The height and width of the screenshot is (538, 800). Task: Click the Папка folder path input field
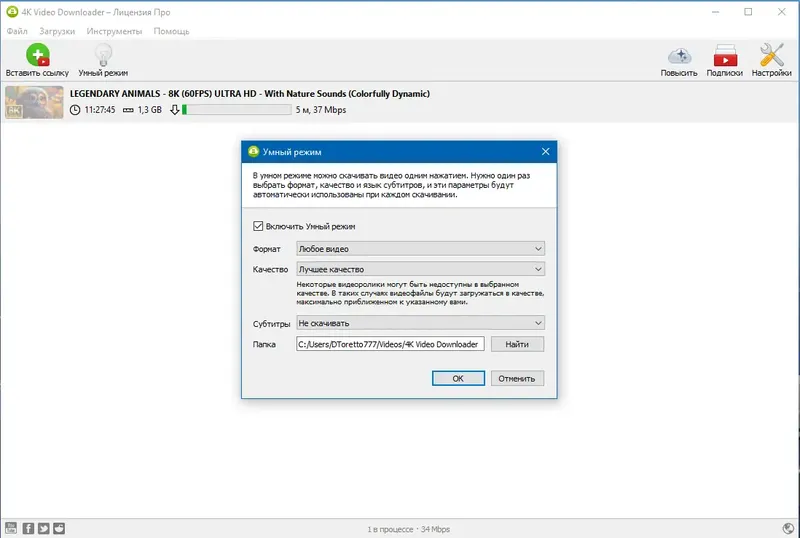click(x=390, y=344)
